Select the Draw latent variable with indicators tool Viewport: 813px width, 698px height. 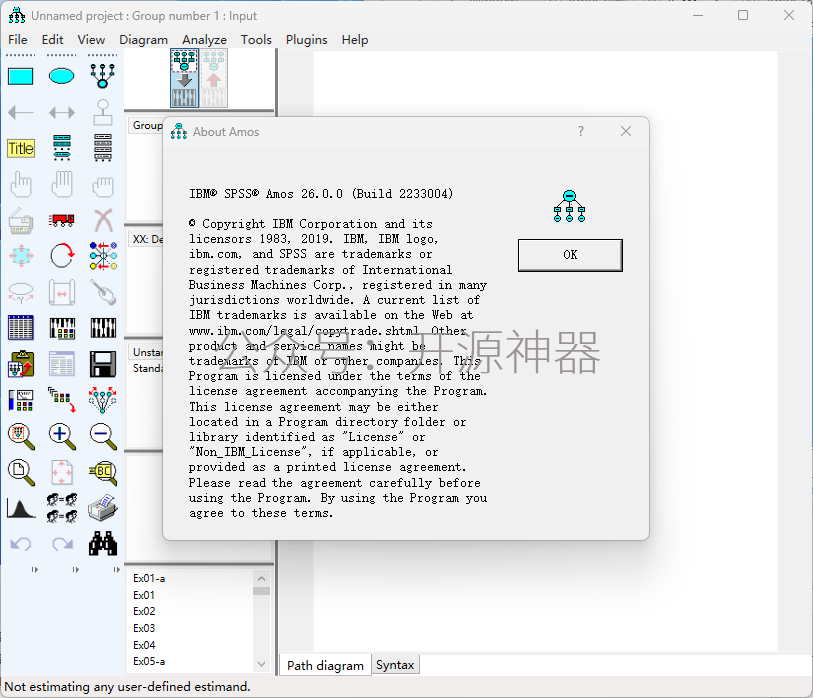[x=103, y=76]
